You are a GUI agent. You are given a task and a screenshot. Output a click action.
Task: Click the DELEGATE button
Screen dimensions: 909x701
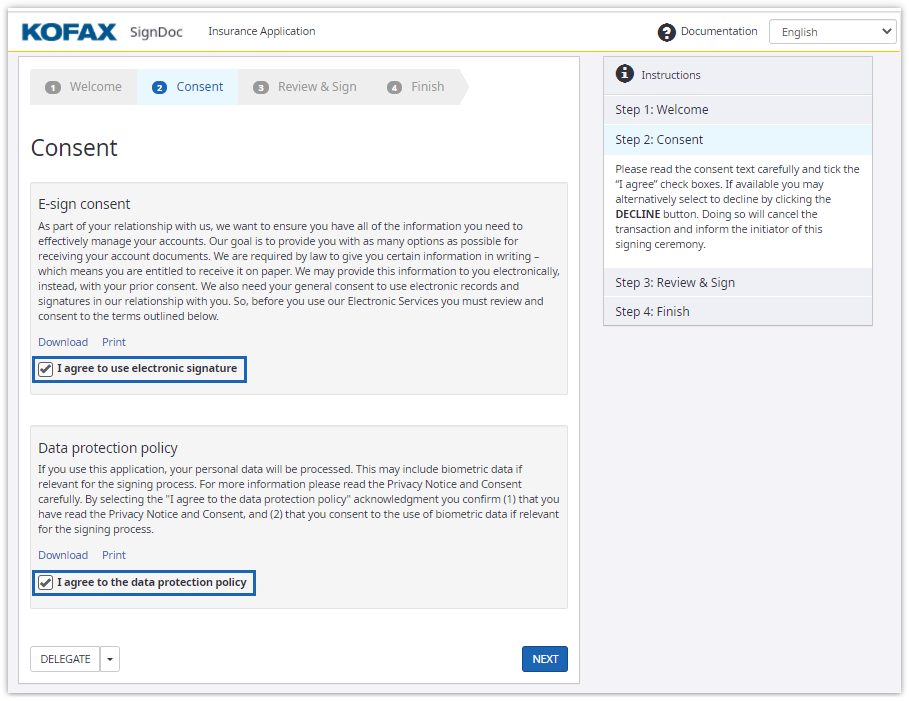[65, 659]
